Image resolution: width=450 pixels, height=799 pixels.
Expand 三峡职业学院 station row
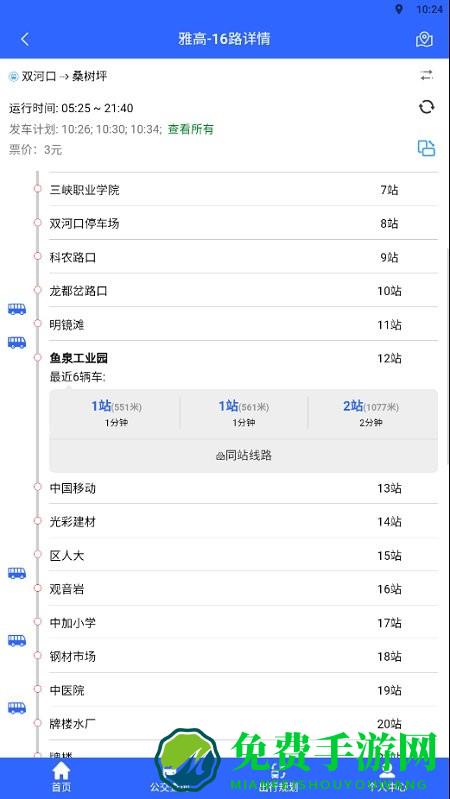(x=243, y=190)
